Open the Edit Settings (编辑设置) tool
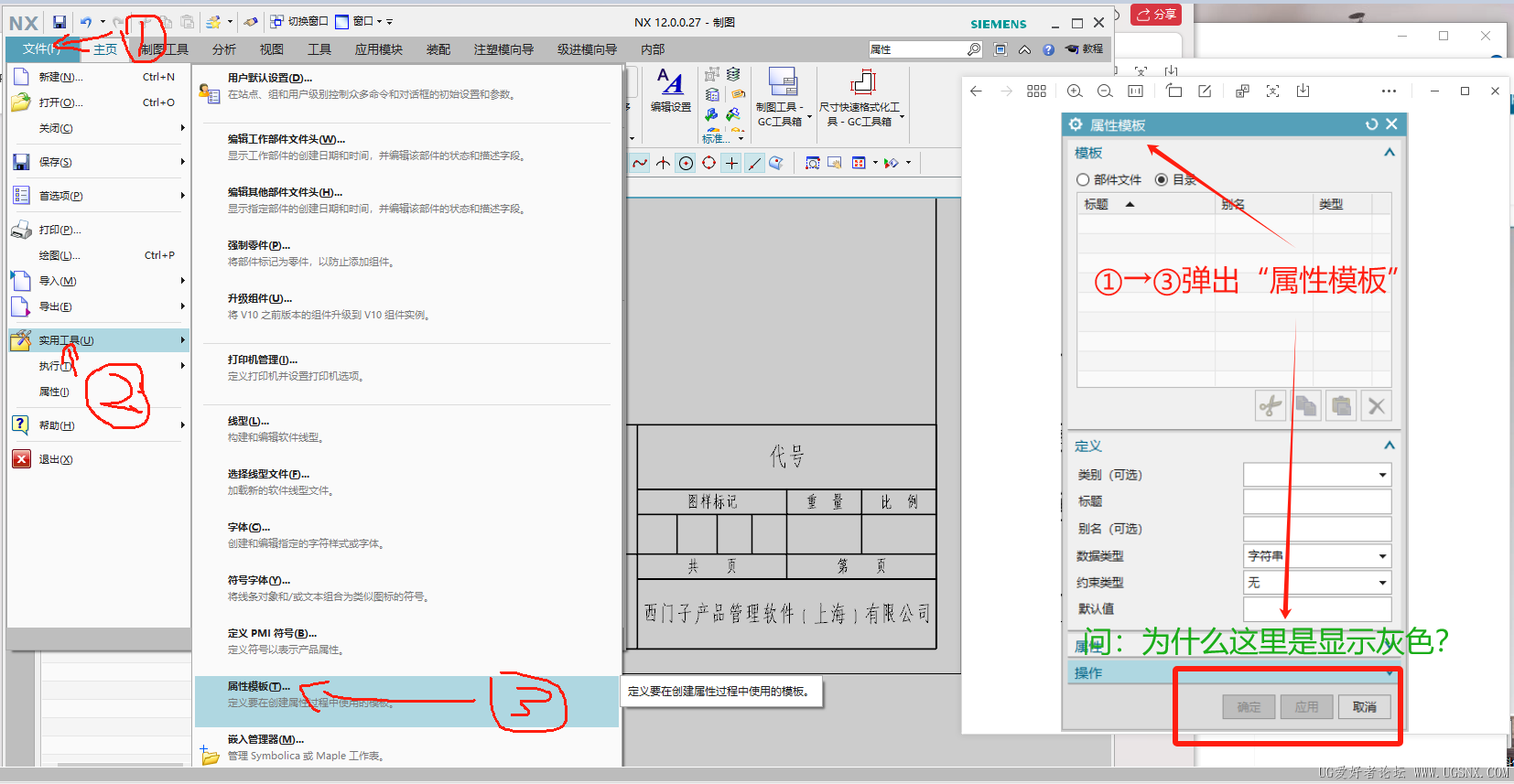This screenshot has width=1514, height=784. [671, 91]
